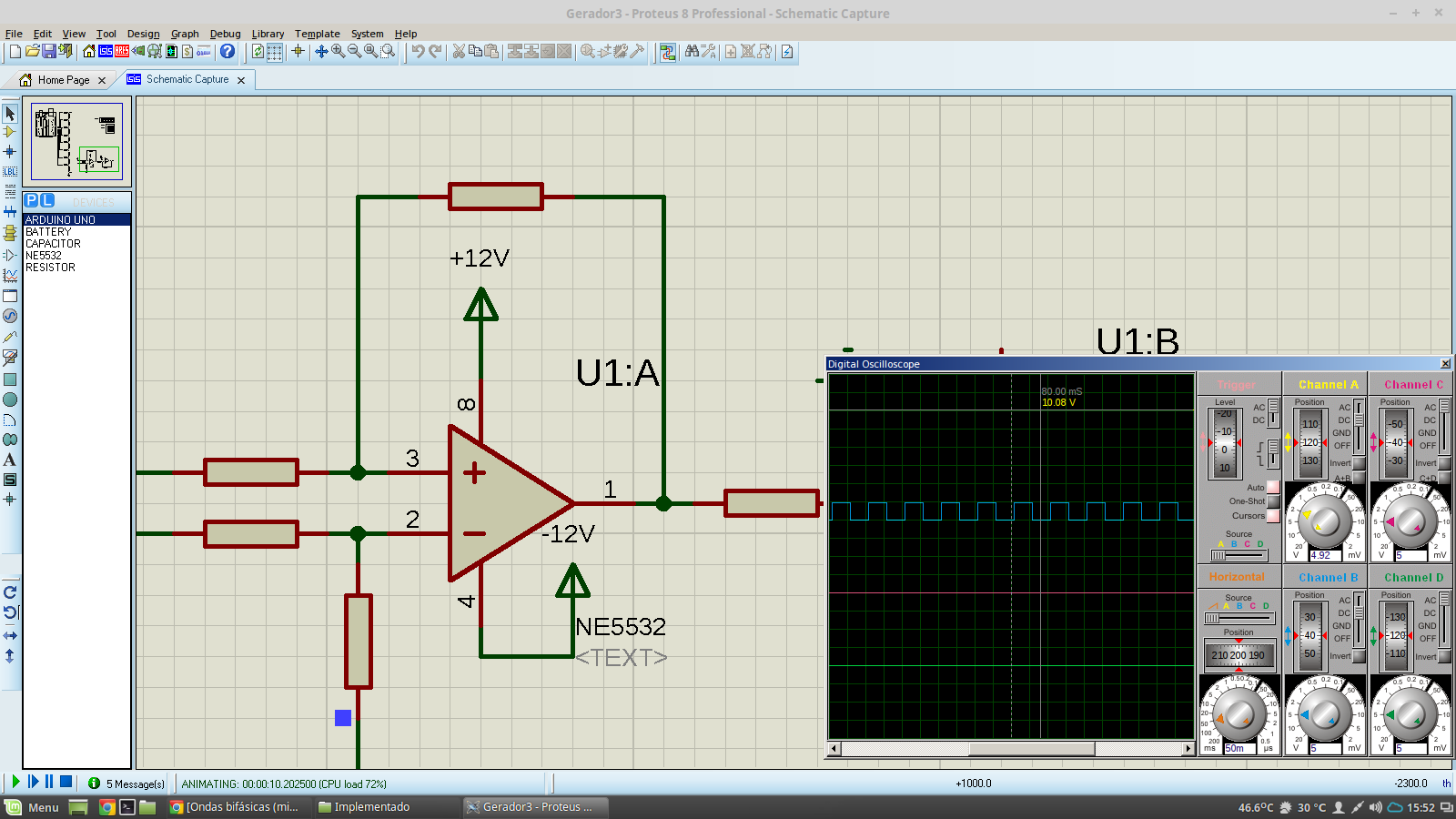Viewport: 1456px width, 819px height.
Task: Open the Implementado folder taskbar item
Action: tap(364, 807)
